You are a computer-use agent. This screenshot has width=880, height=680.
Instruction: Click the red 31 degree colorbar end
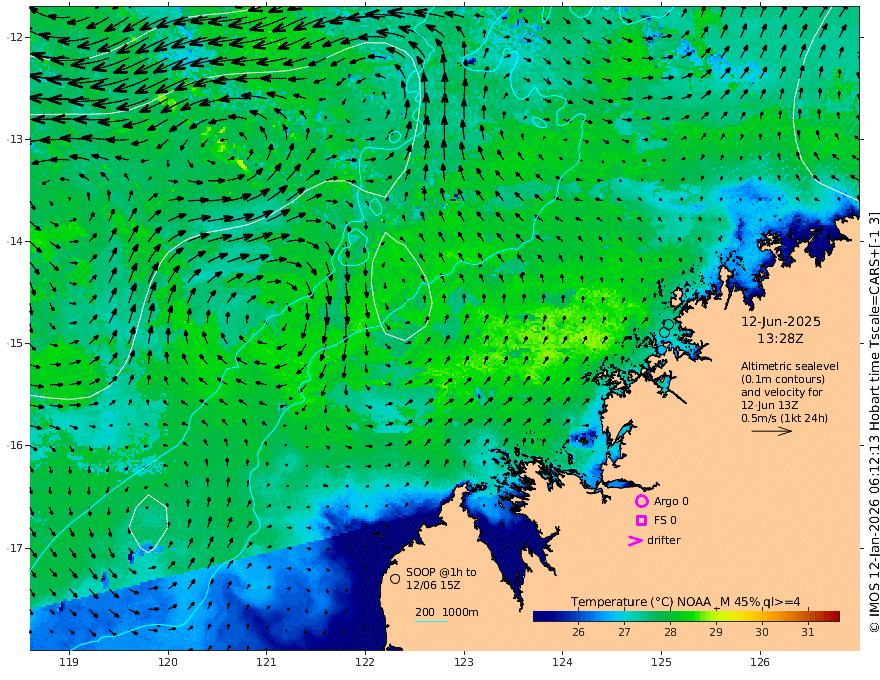click(x=831, y=616)
